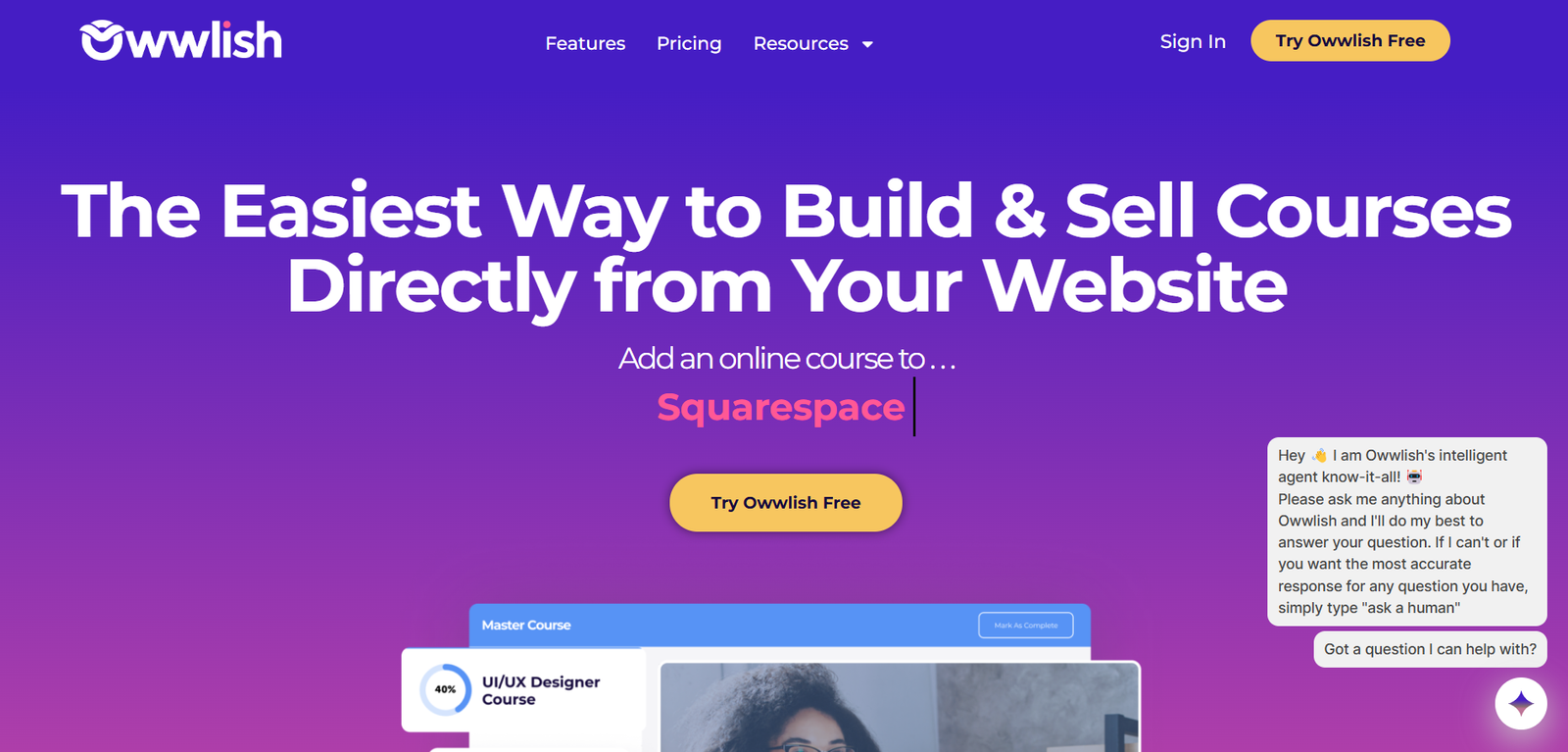Click the Owwlish owl logo

[102, 40]
